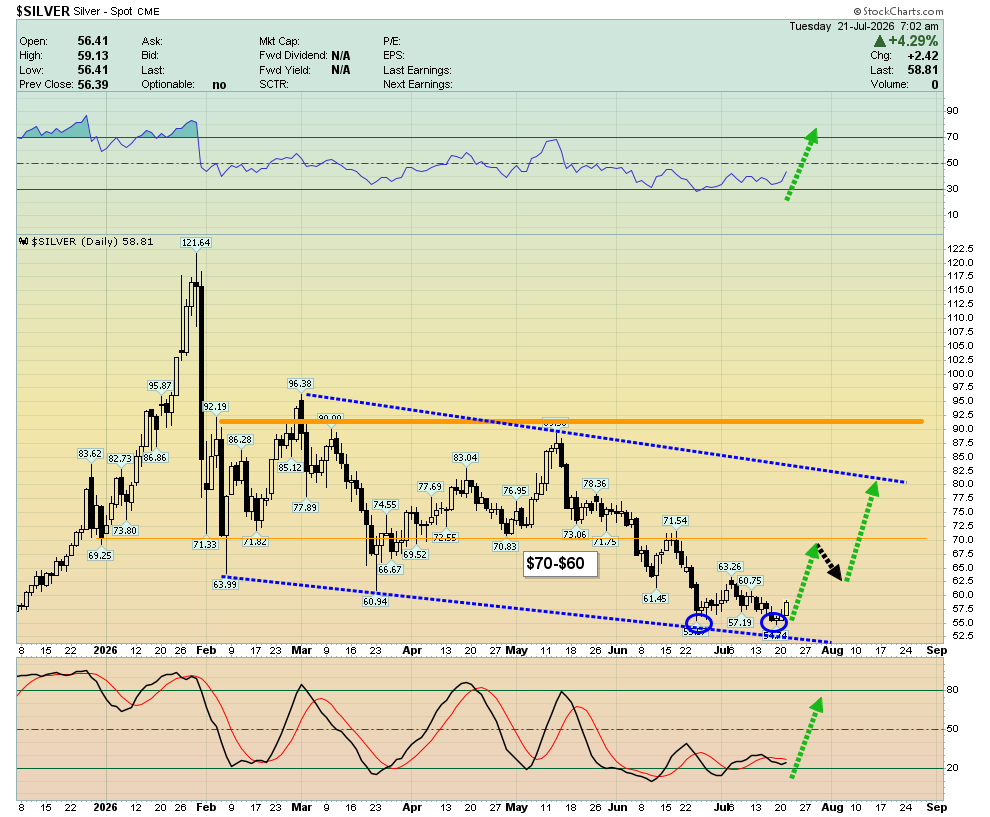Select the green dotted arrow in RSI panel

[x=801, y=164]
